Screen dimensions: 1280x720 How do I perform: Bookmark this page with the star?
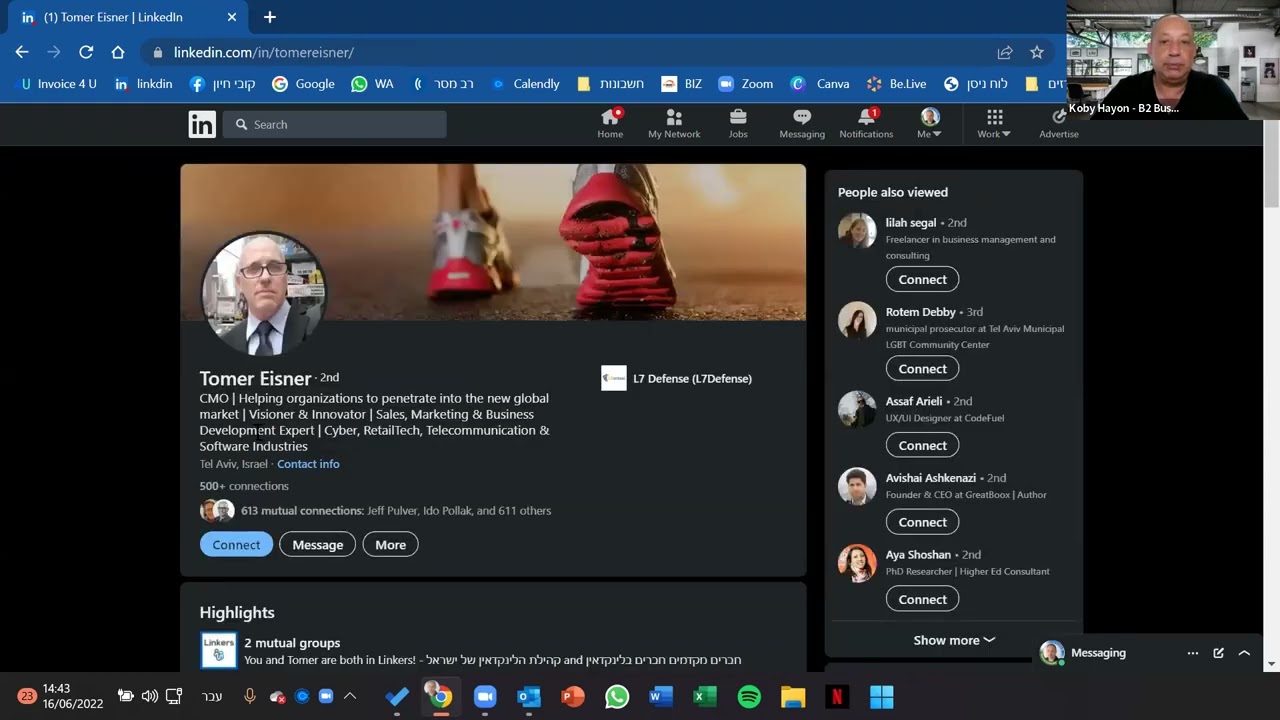1037,52
